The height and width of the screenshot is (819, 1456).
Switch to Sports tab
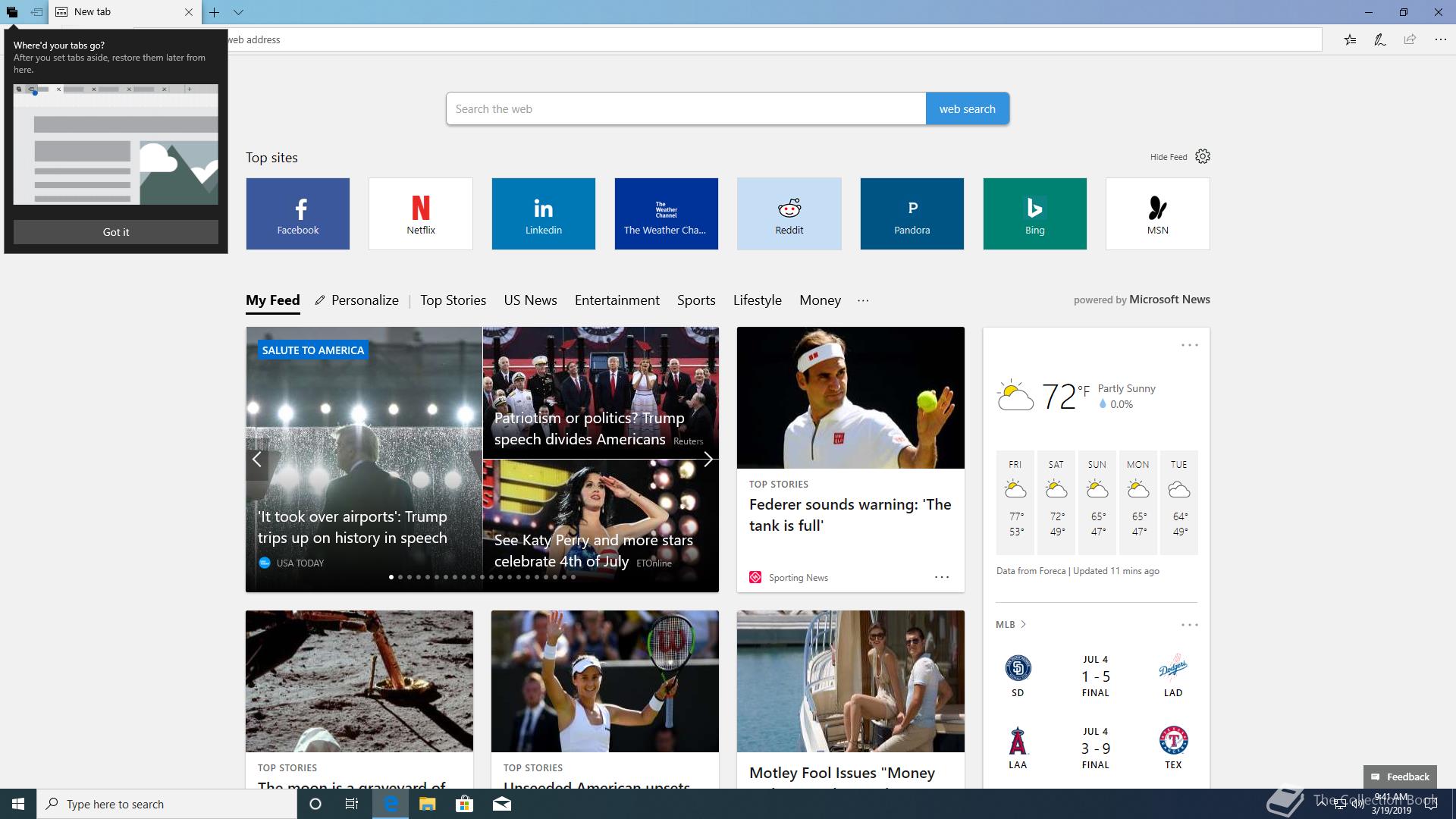click(696, 300)
